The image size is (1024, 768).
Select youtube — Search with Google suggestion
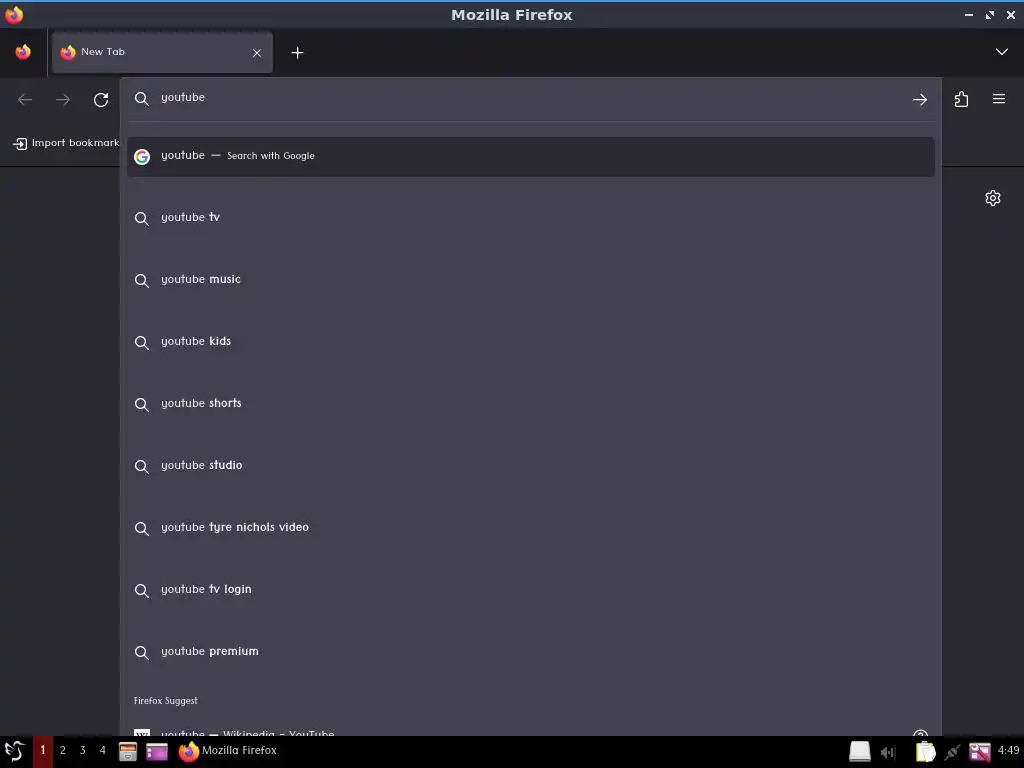point(530,156)
